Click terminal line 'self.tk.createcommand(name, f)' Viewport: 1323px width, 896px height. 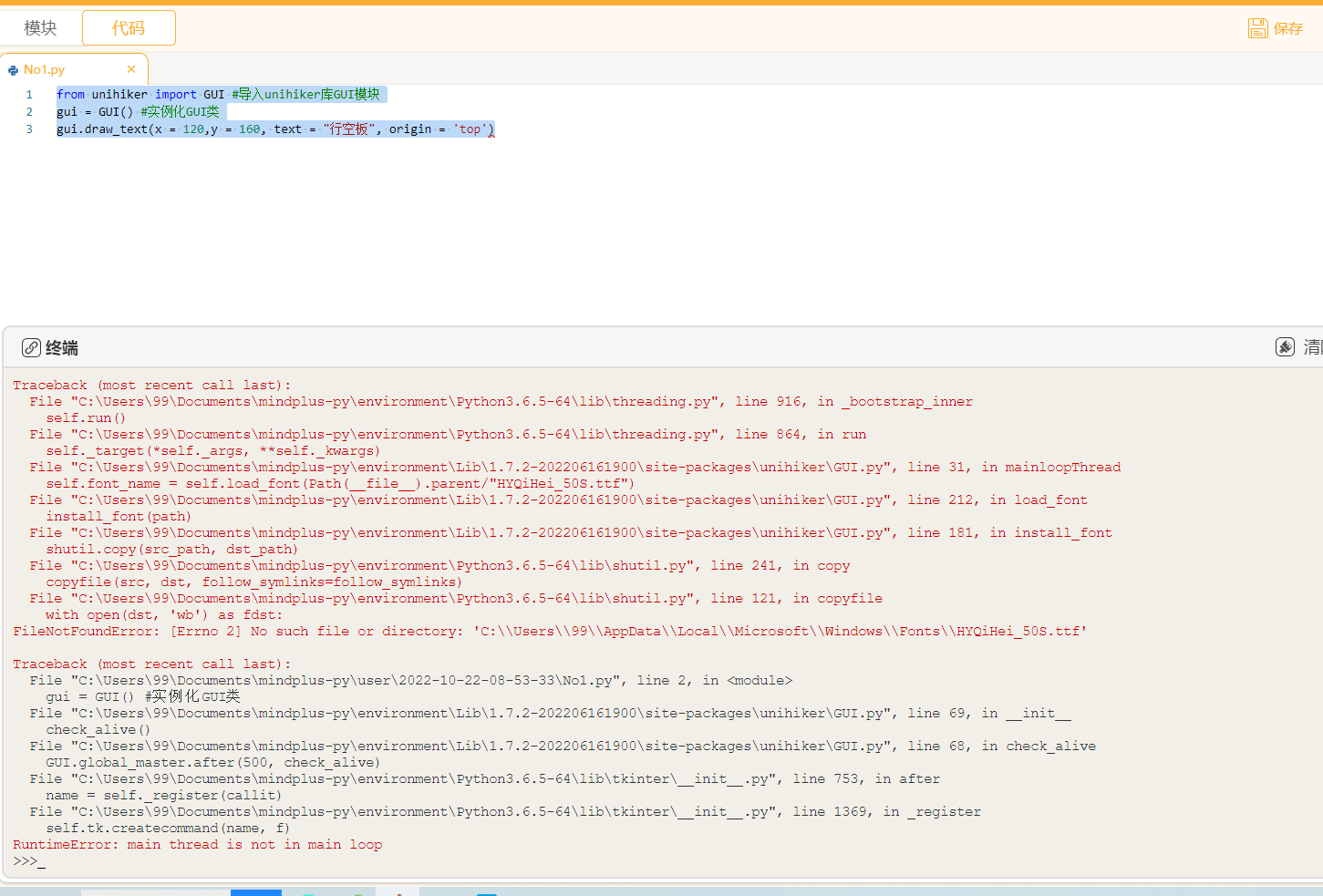coord(169,828)
